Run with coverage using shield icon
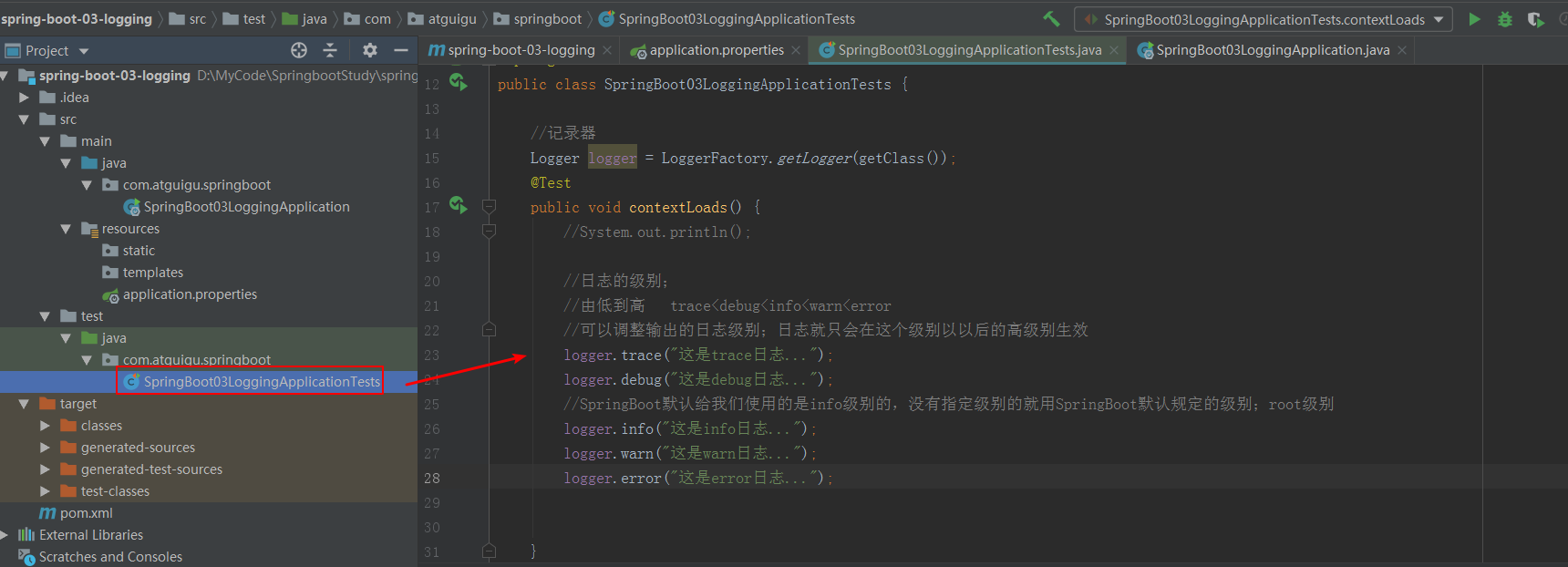1568x567 pixels. click(1535, 19)
